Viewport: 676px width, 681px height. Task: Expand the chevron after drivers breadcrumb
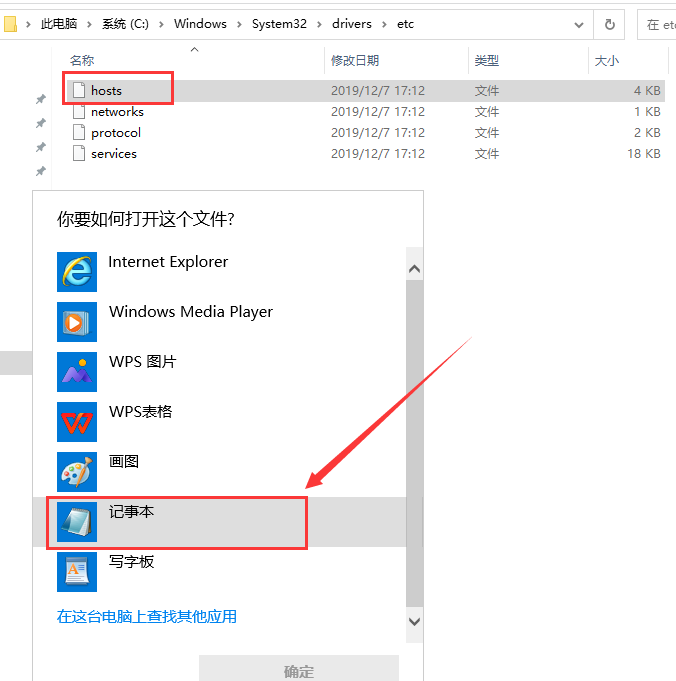[x=384, y=24]
